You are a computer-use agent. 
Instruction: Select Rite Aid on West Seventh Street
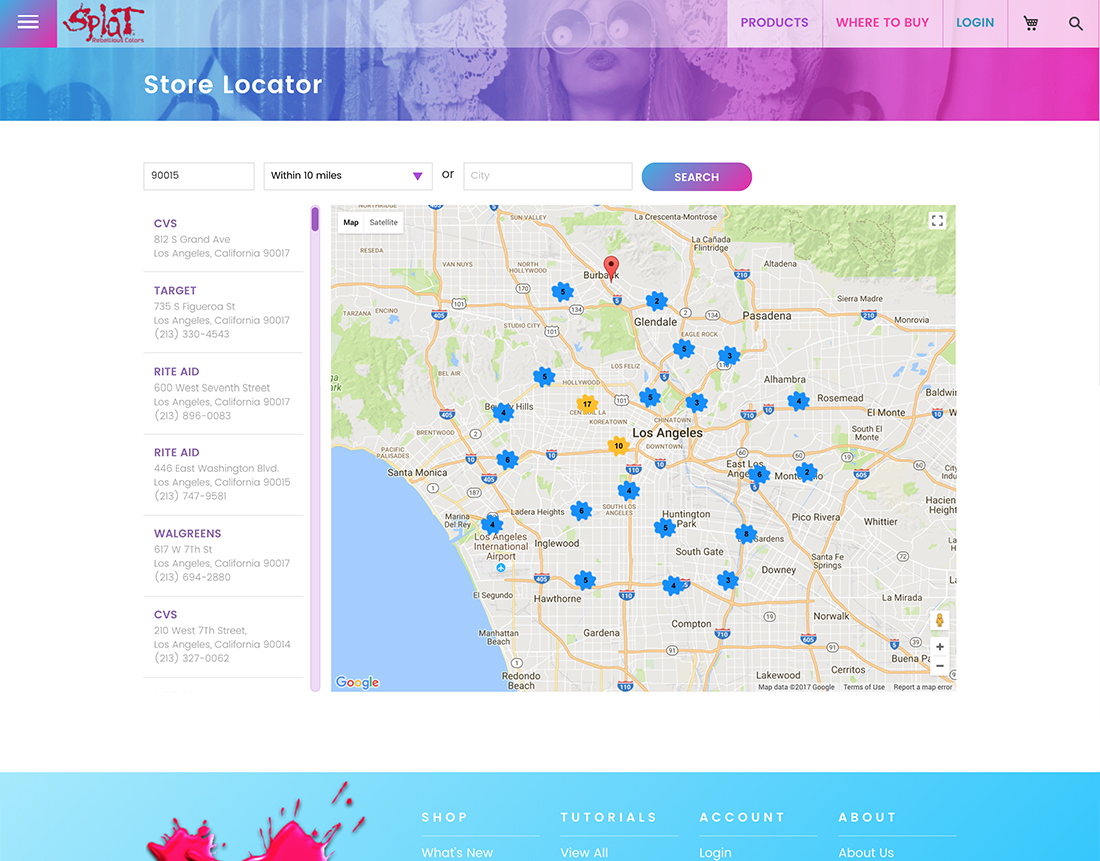coord(223,393)
